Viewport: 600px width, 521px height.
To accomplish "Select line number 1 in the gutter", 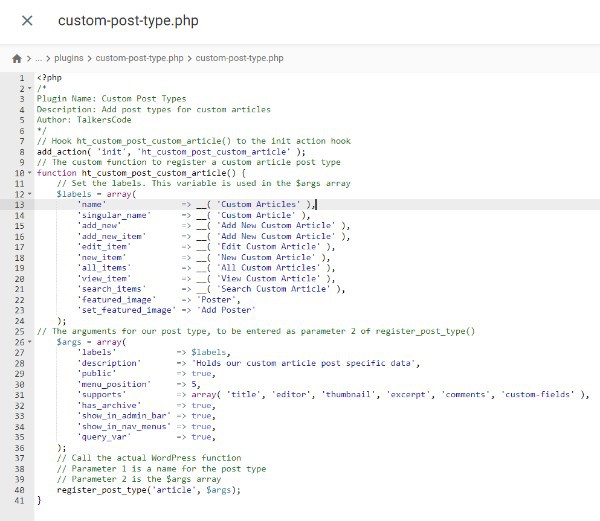I will 22,78.
